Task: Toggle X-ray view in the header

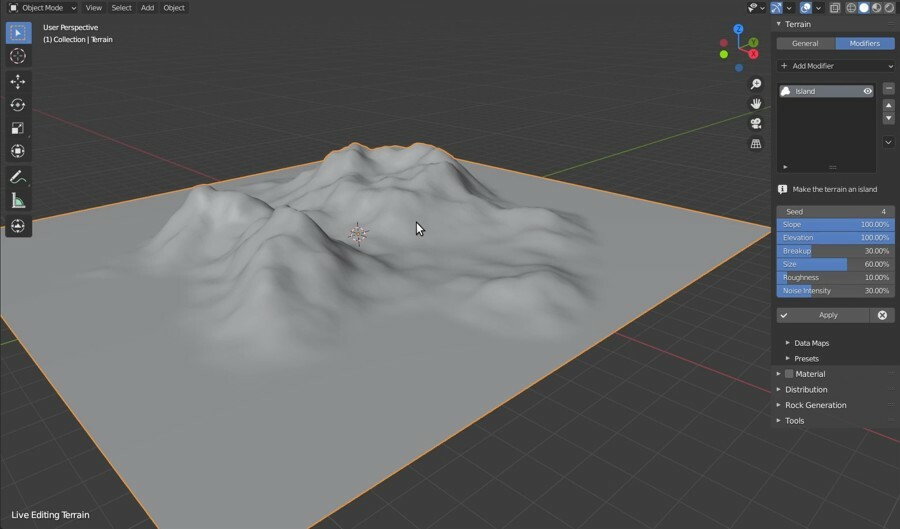Action: (835, 8)
